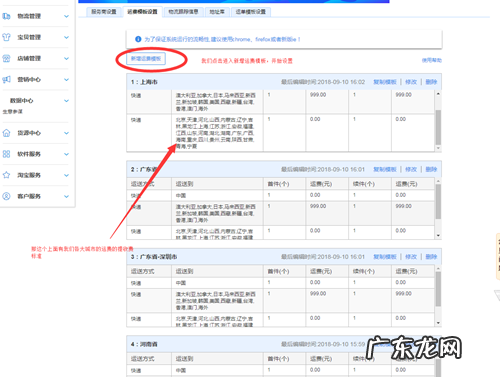
Task: Click 复制模板 for the 广东省-深圳市 template
Action: 385,257
